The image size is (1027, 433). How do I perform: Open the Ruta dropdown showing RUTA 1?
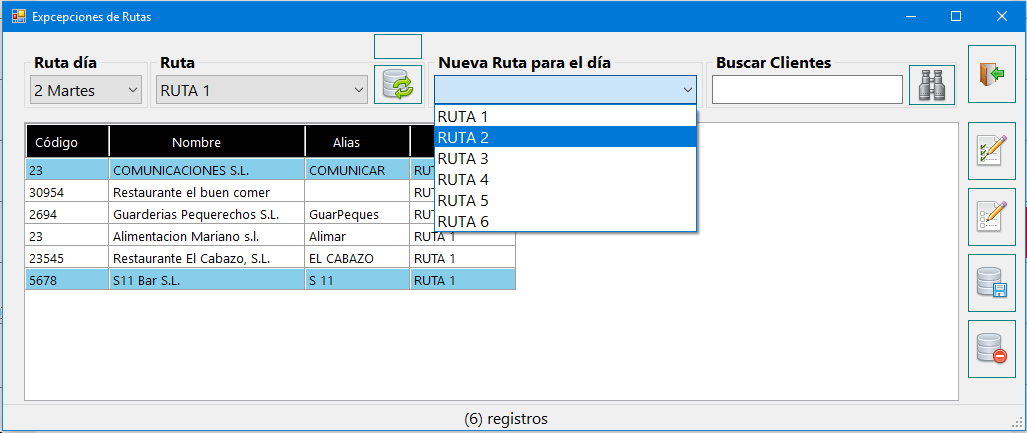click(x=263, y=90)
